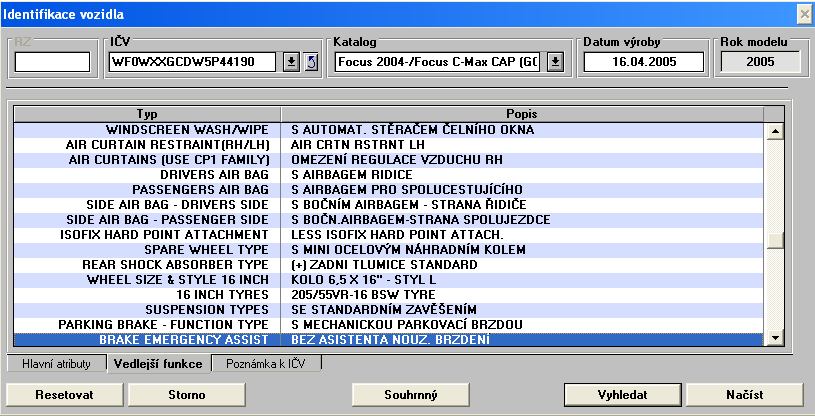The height and width of the screenshot is (416, 815).
Task: Click the empty RZ input field
Action: [52, 63]
